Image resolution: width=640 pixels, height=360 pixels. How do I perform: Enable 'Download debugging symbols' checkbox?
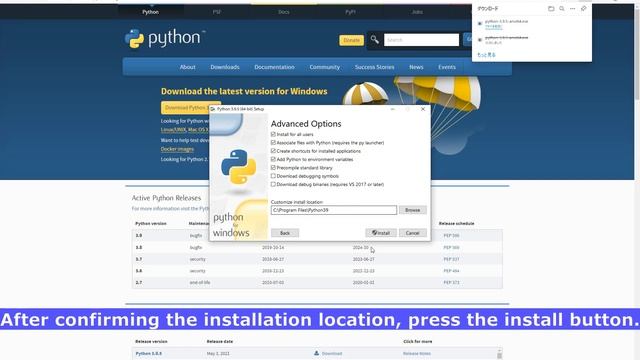pos(273,176)
